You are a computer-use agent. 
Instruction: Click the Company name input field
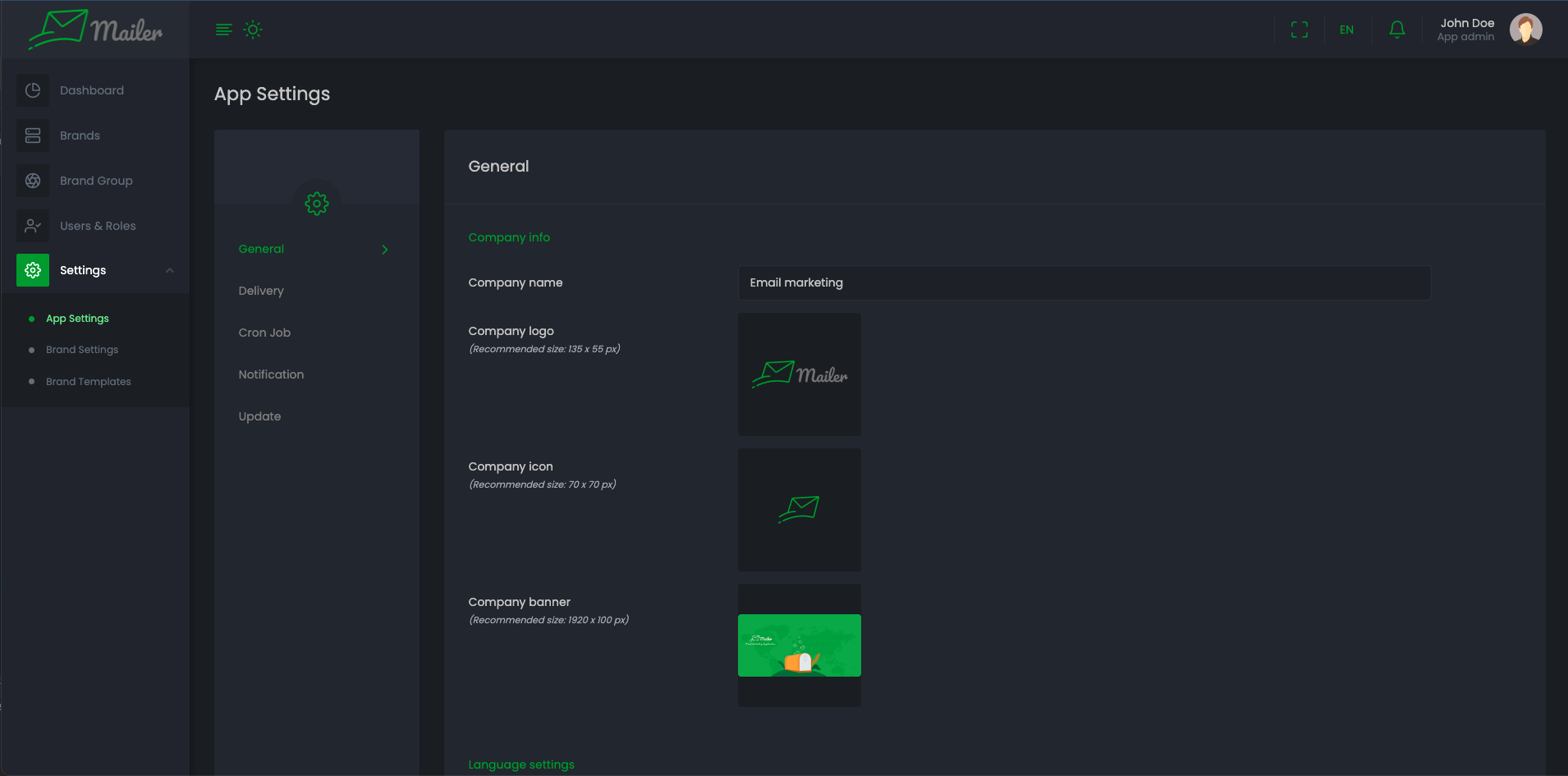point(1084,282)
